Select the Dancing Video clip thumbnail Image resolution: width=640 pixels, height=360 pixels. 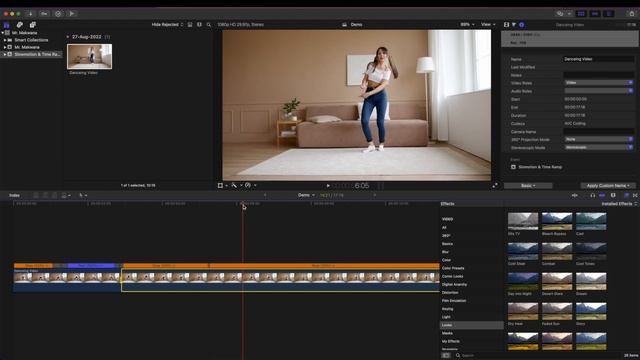[89, 57]
